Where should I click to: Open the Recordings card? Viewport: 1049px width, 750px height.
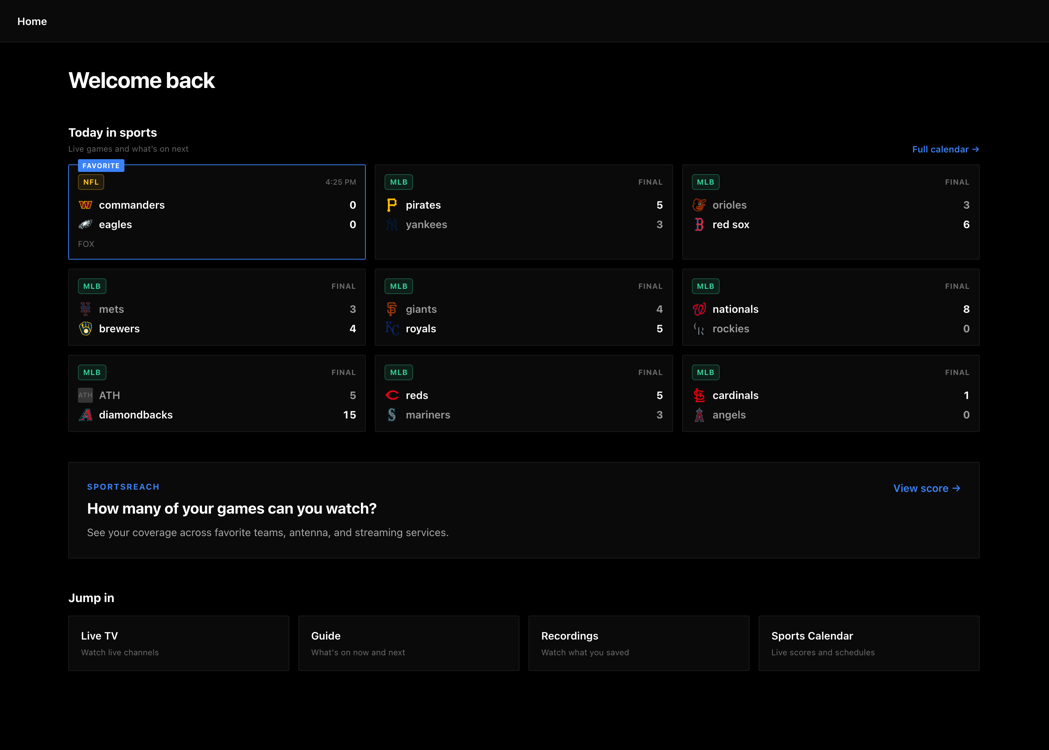pos(639,643)
